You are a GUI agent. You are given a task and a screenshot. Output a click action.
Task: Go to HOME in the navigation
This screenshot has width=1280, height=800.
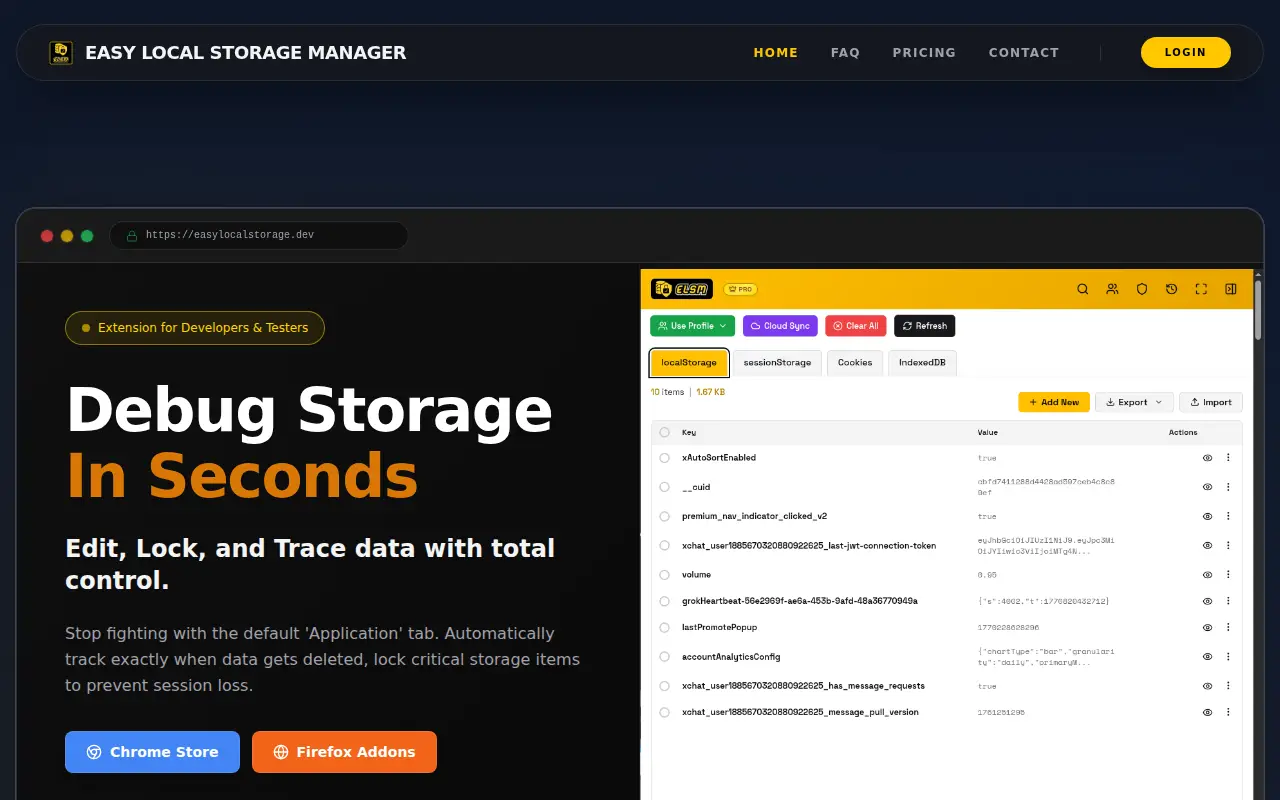pyautogui.click(x=776, y=53)
